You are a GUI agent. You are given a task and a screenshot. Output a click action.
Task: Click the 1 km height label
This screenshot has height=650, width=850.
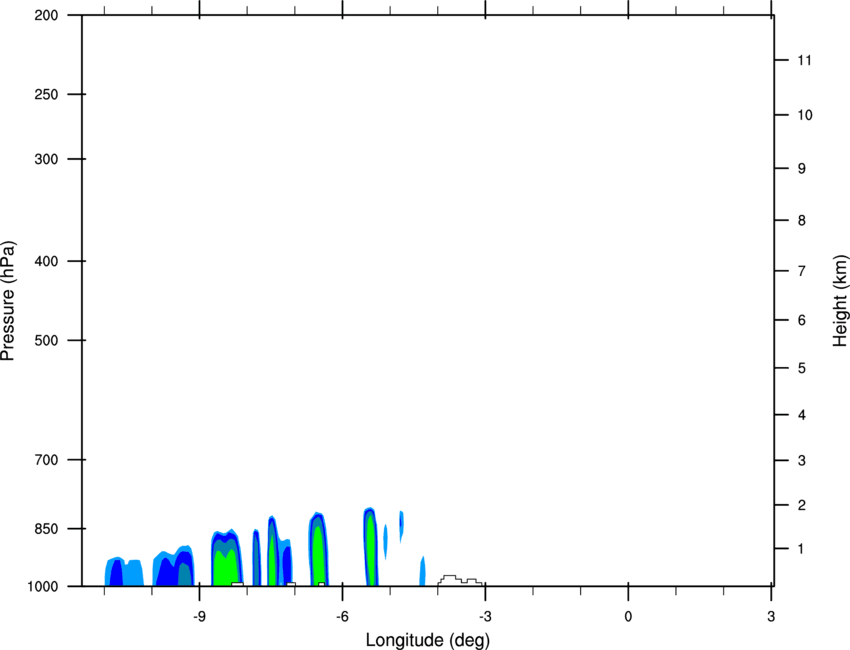(802, 549)
